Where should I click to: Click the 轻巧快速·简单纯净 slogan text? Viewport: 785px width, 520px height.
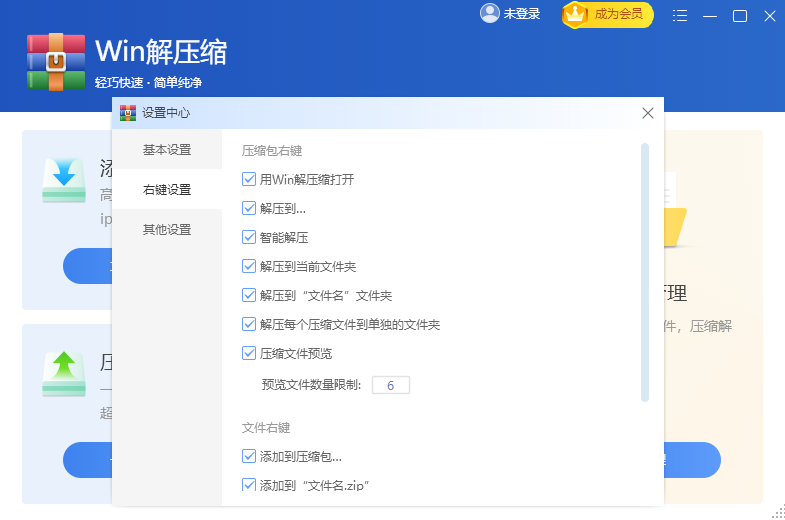(148, 83)
